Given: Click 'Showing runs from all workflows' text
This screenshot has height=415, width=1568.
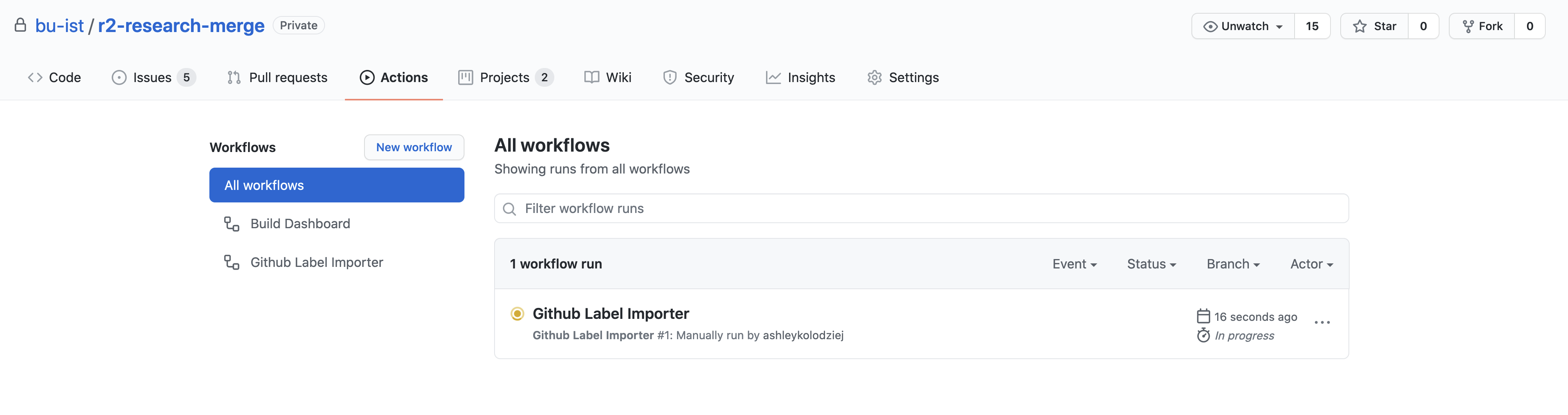Looking at the screenshot, I should coord(592,169).
